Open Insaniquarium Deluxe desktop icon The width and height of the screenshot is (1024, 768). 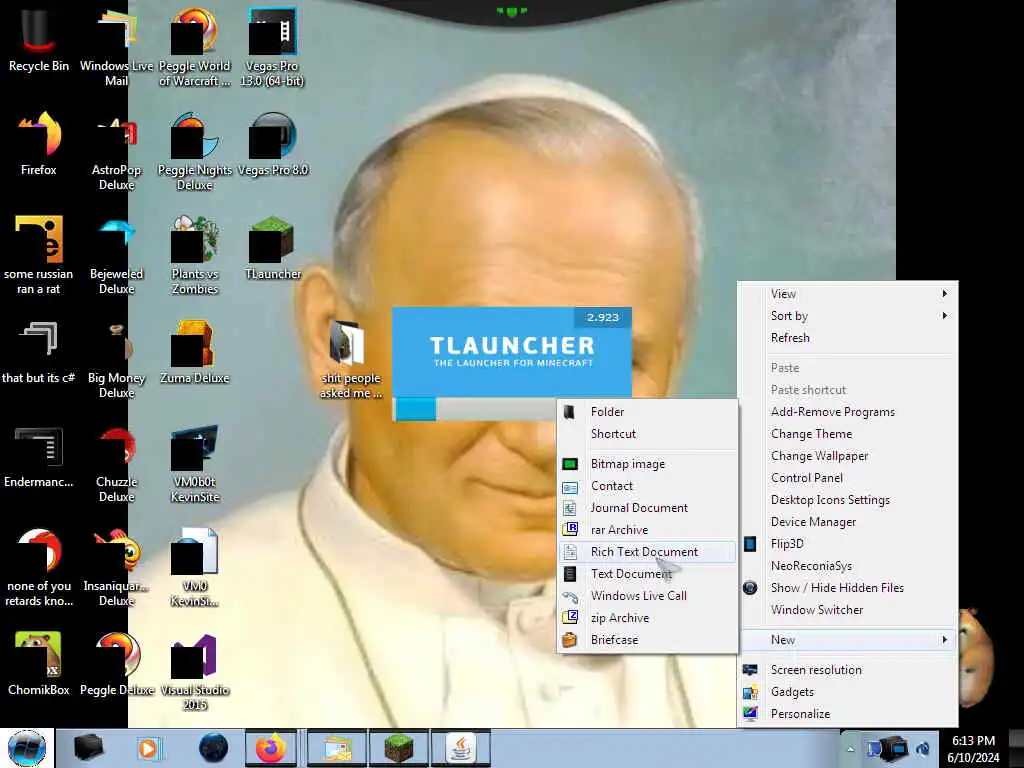click(x=116, y=567)
